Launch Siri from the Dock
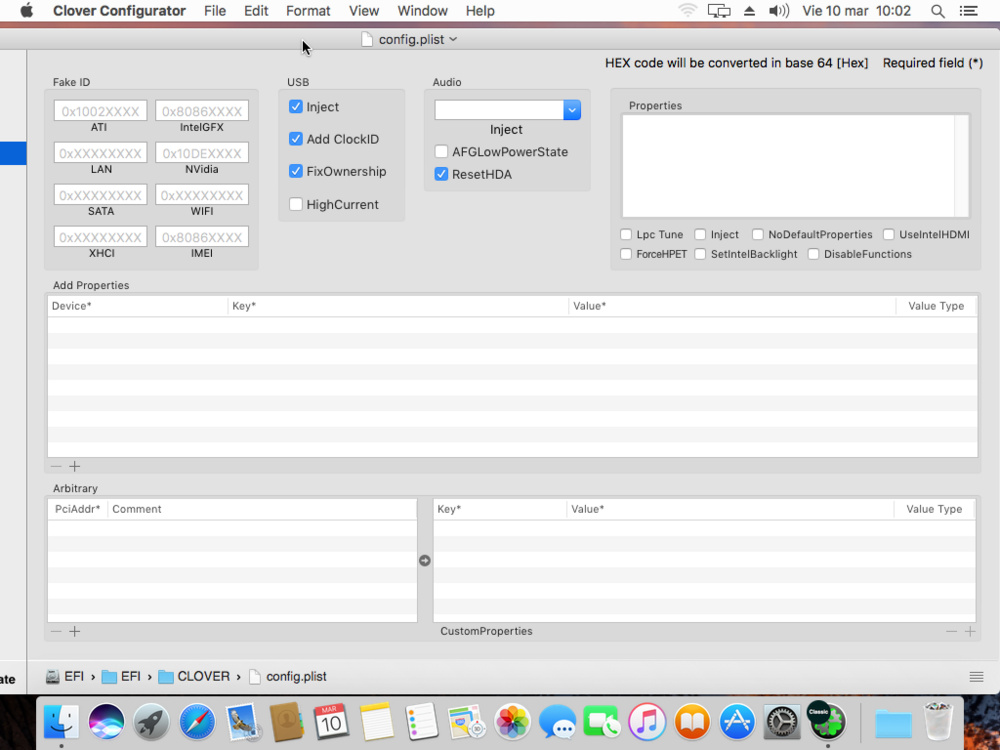Viewport: 1000px width, 750px height. 106,722
